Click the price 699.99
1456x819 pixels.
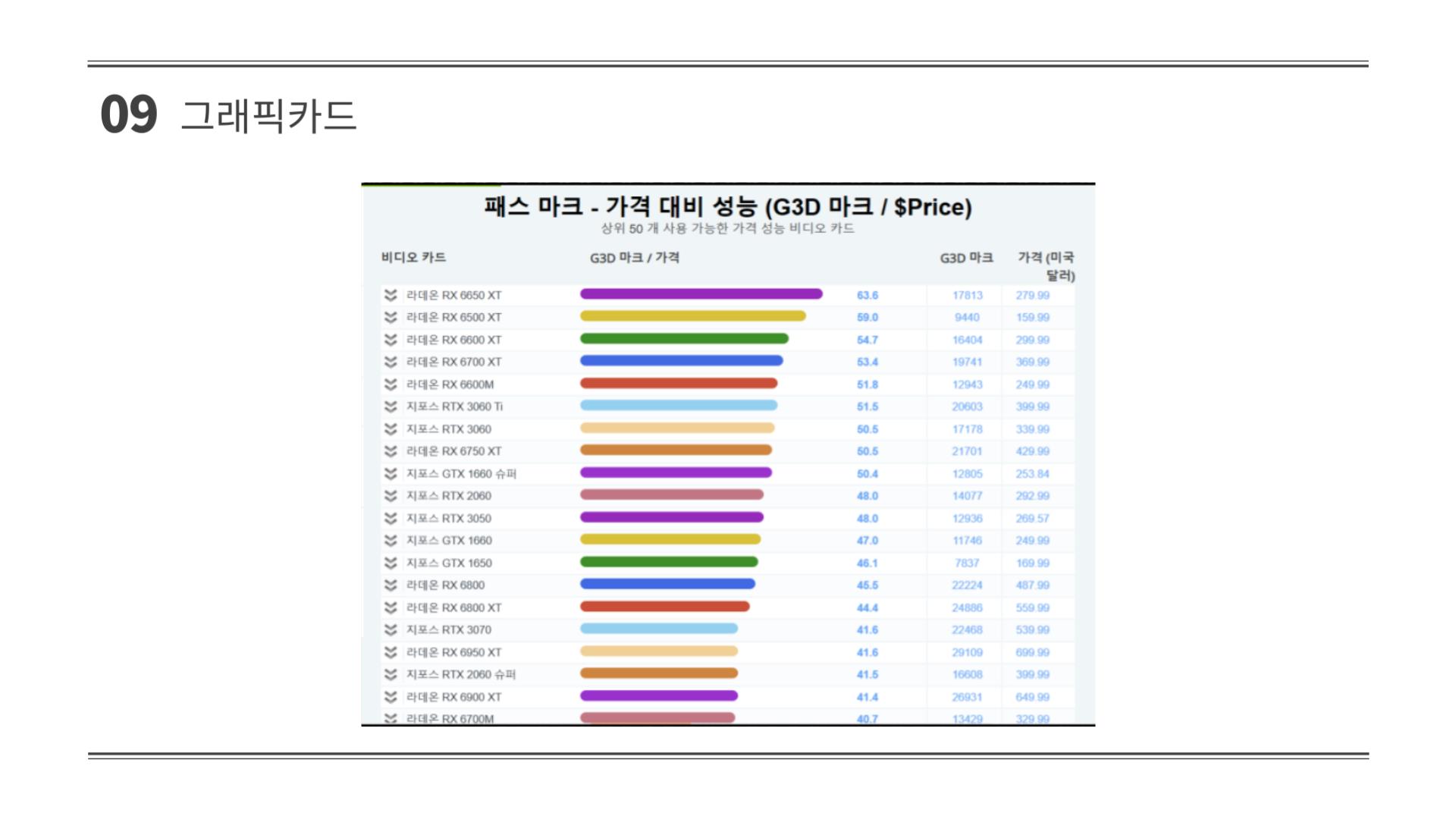click(x=1033, y=653)
